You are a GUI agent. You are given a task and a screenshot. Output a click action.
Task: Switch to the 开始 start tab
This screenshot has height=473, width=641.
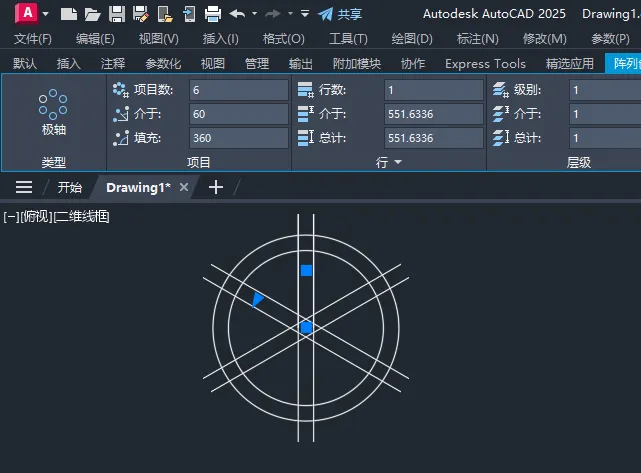(x=69, y=188)
